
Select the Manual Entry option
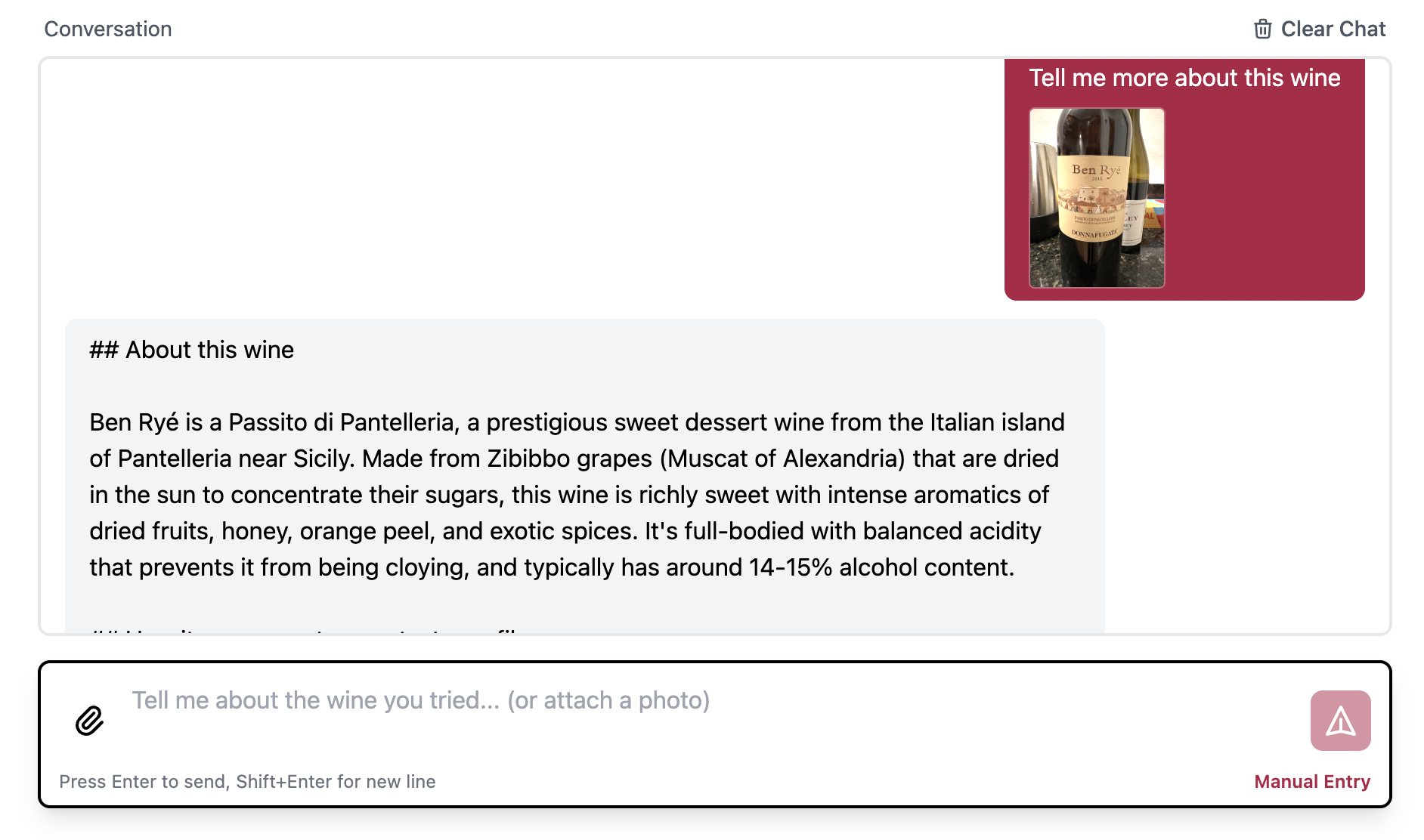[x=1311, y=782]
